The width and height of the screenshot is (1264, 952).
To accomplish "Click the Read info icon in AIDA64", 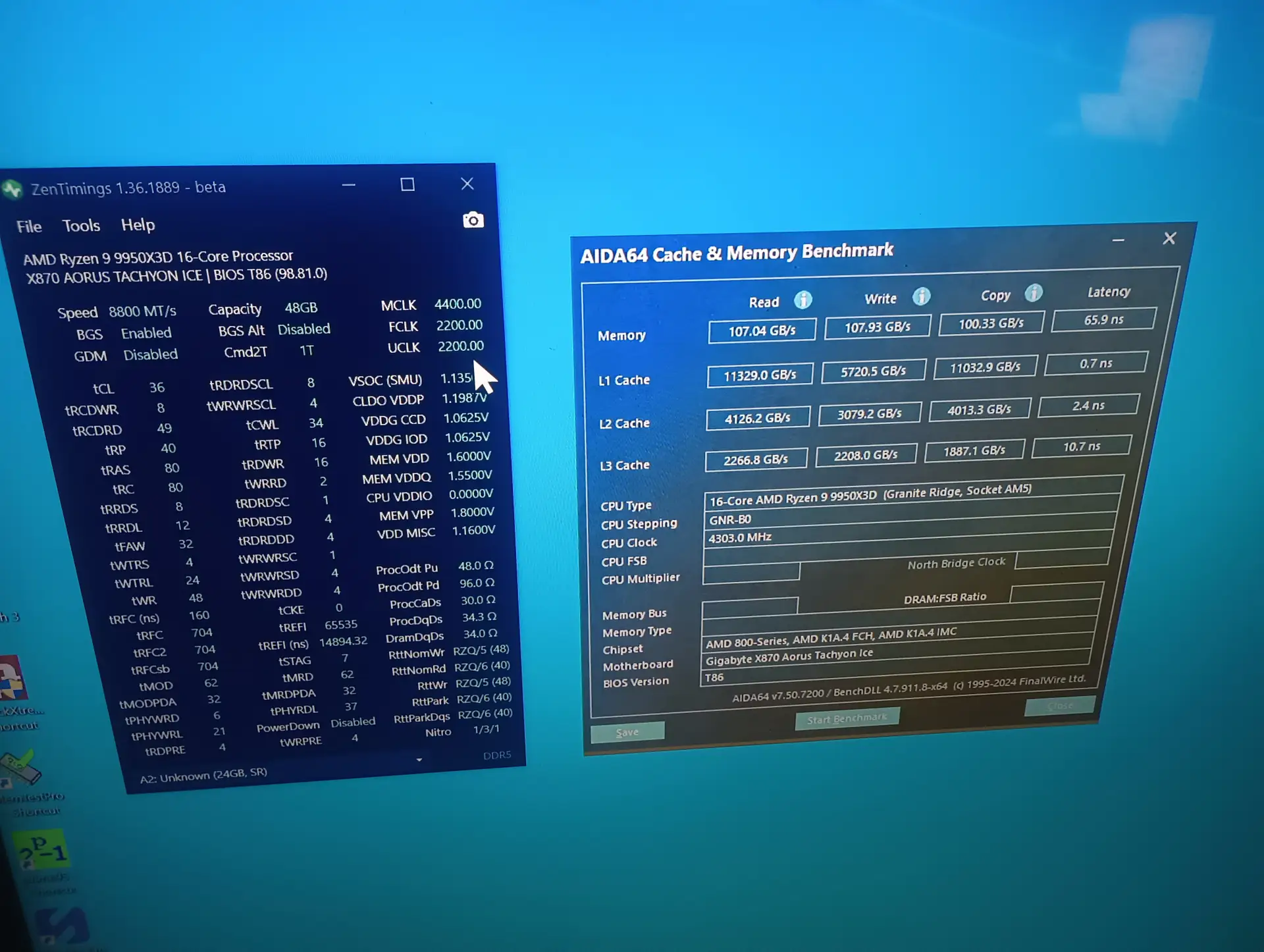I will point(803,300).
